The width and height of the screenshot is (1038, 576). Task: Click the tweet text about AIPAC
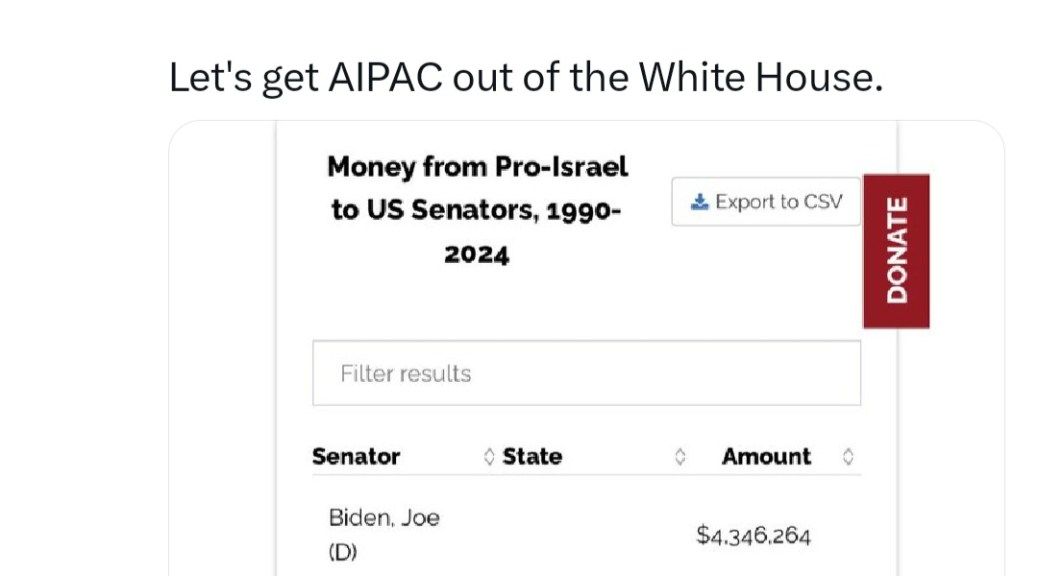[x=526, y=77]
